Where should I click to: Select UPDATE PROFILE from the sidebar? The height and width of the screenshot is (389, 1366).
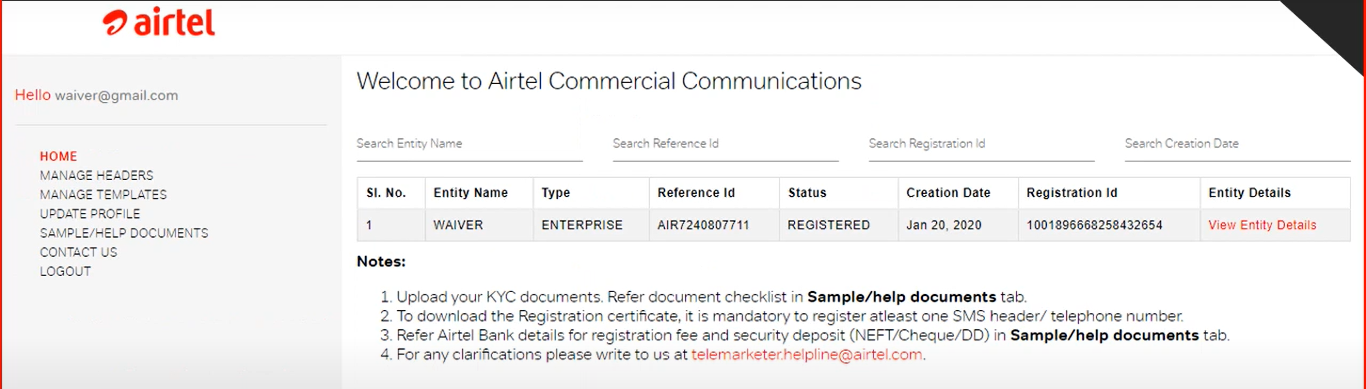pyautogui.click(x=90, y=213)
